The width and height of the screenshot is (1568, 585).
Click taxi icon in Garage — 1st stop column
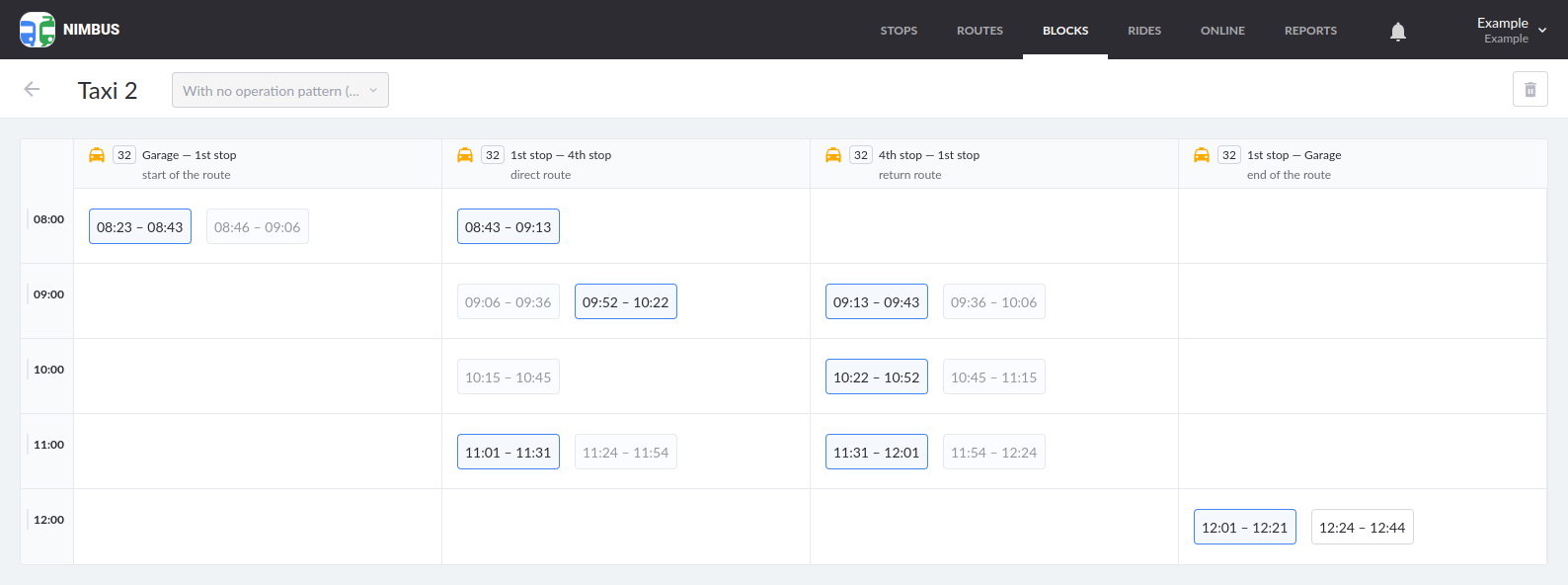pyautogui.click(x=97, y=155)
